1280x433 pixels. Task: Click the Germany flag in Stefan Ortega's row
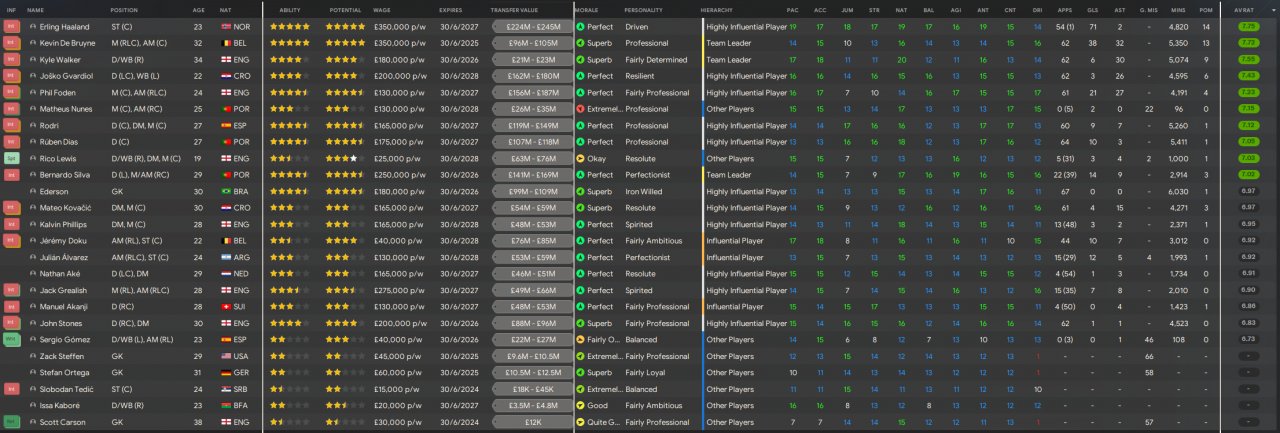click(x=225, y=373)
